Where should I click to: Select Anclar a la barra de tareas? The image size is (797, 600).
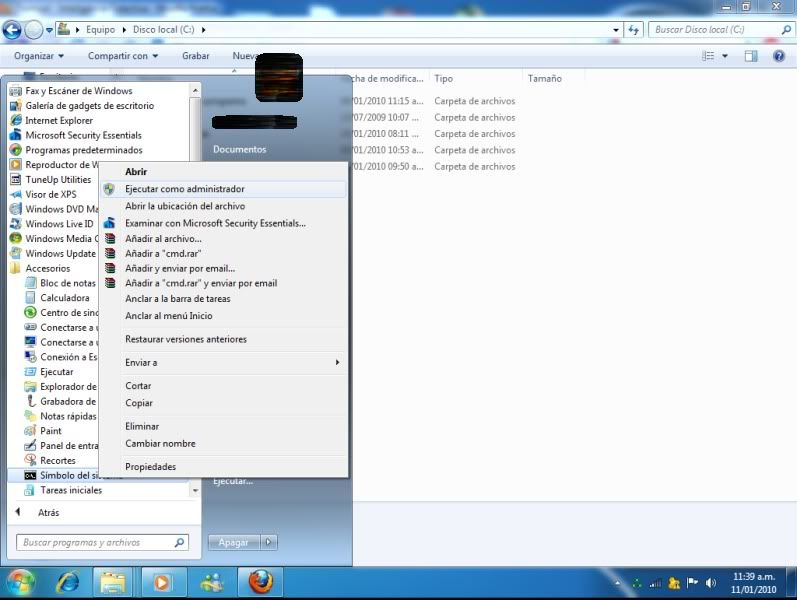pyautogui.click(x=224, y=299)
